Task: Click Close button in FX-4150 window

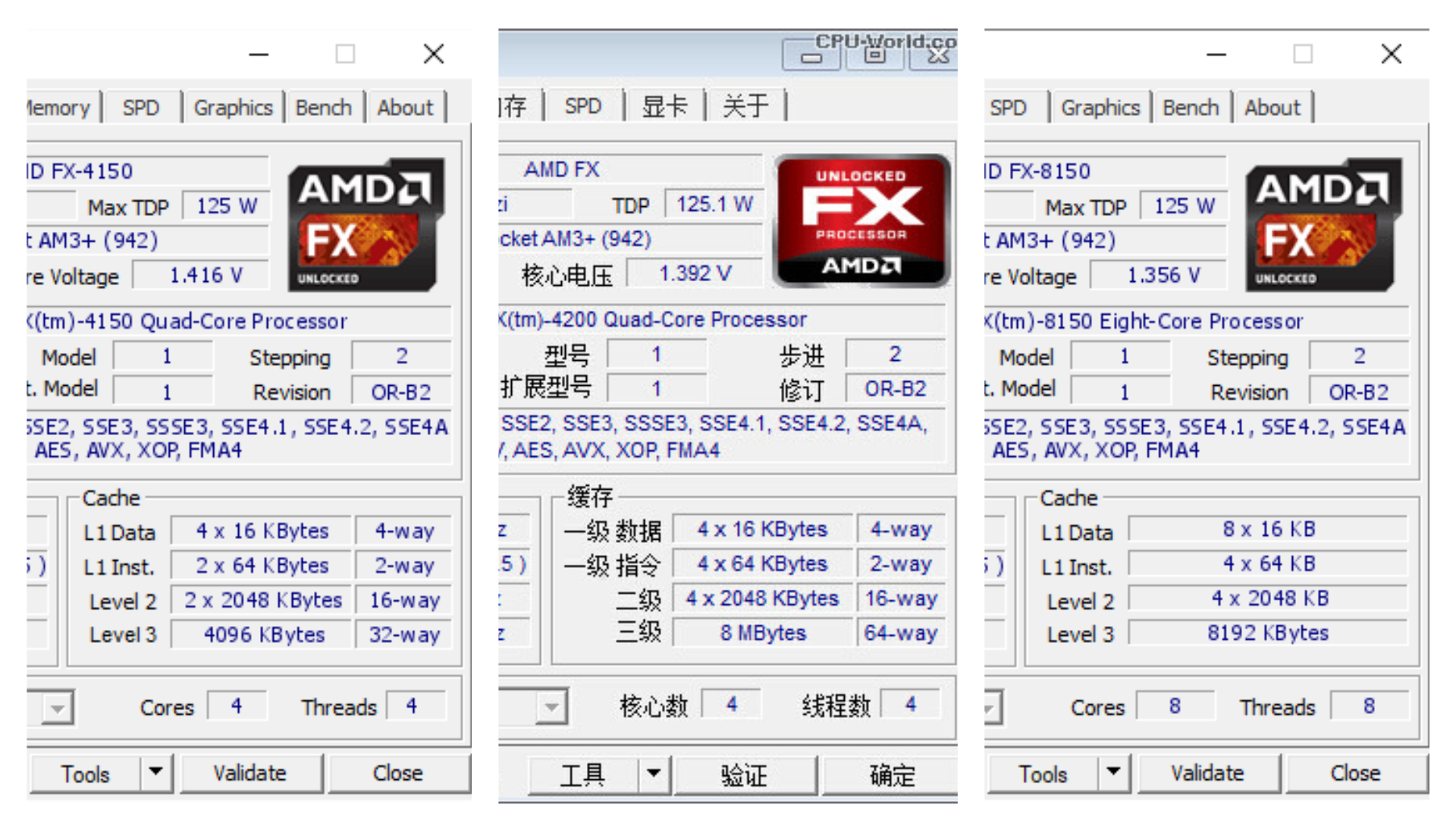Action: pos(398,773)
